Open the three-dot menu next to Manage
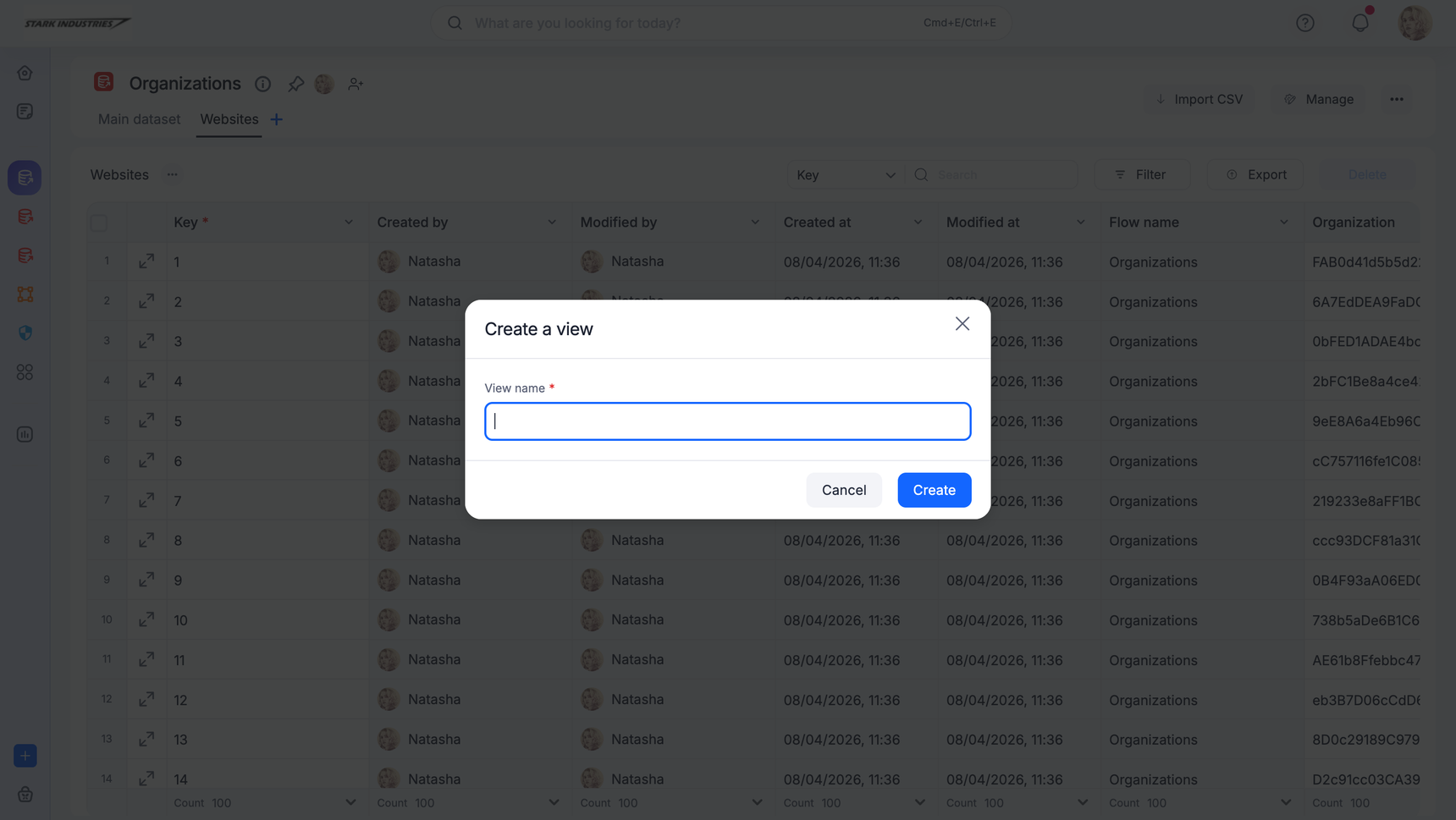 (x=1396, y=99)
